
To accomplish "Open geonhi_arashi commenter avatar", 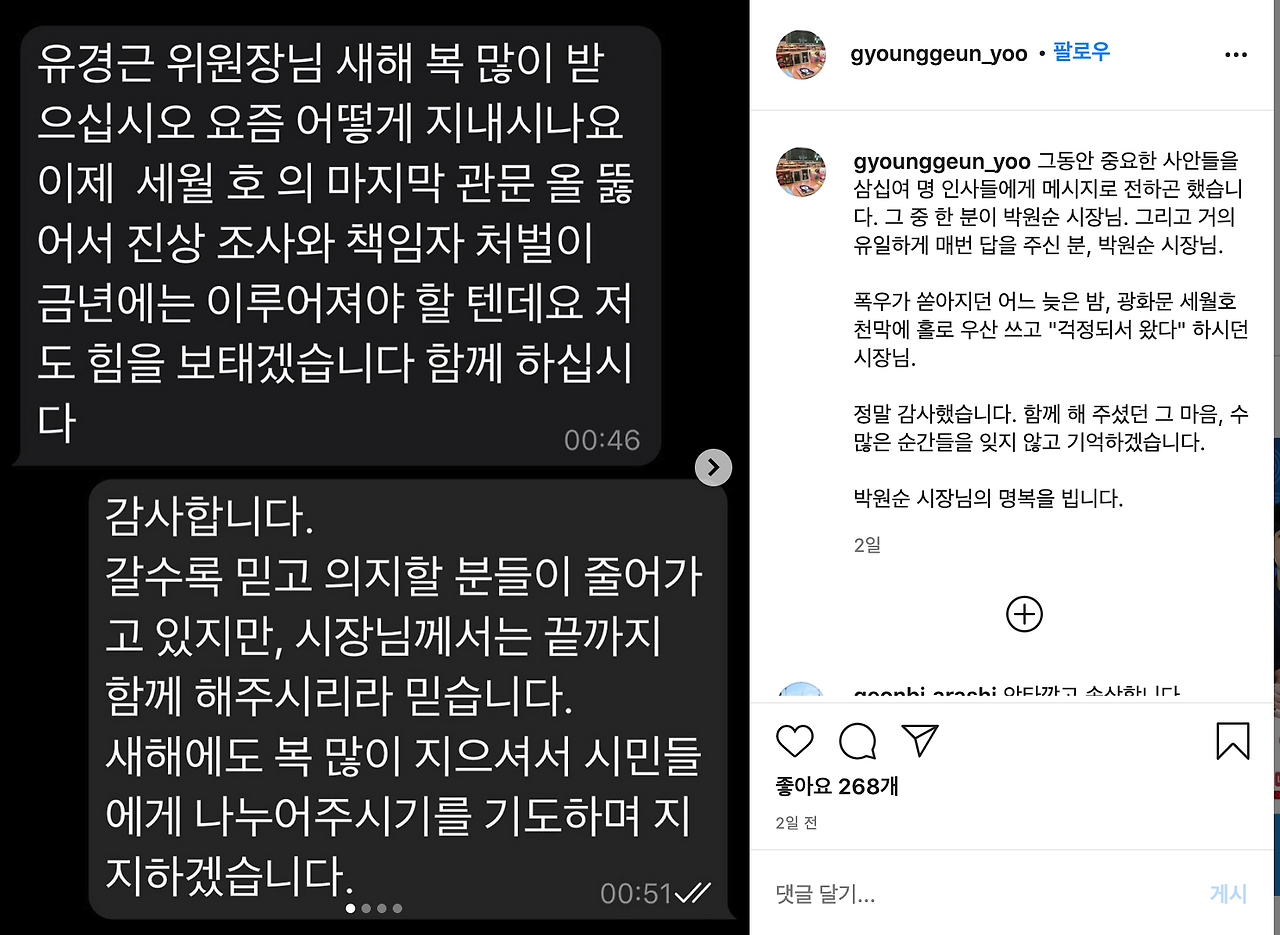I will click(801, 690).
